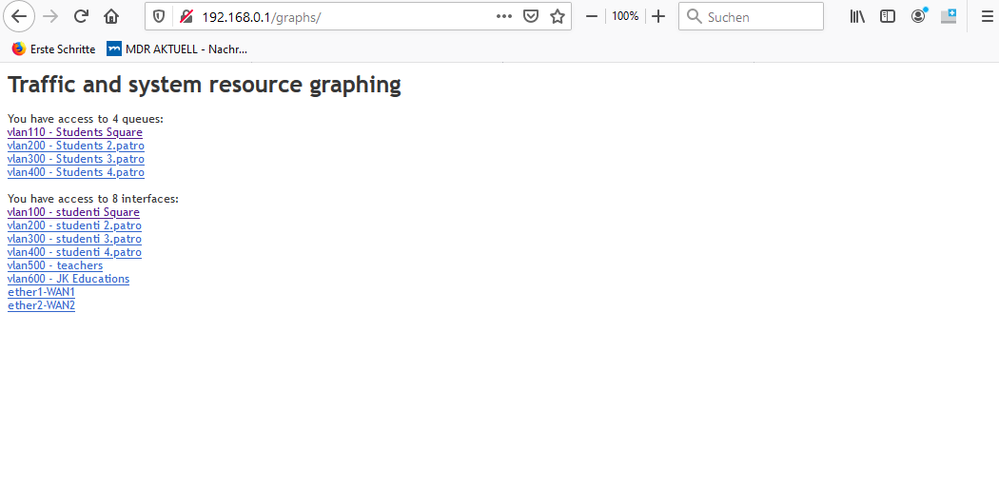Viewport: 999px width, 489px height.
Task: Bookmark this page with the star
Action: [557, 17]
